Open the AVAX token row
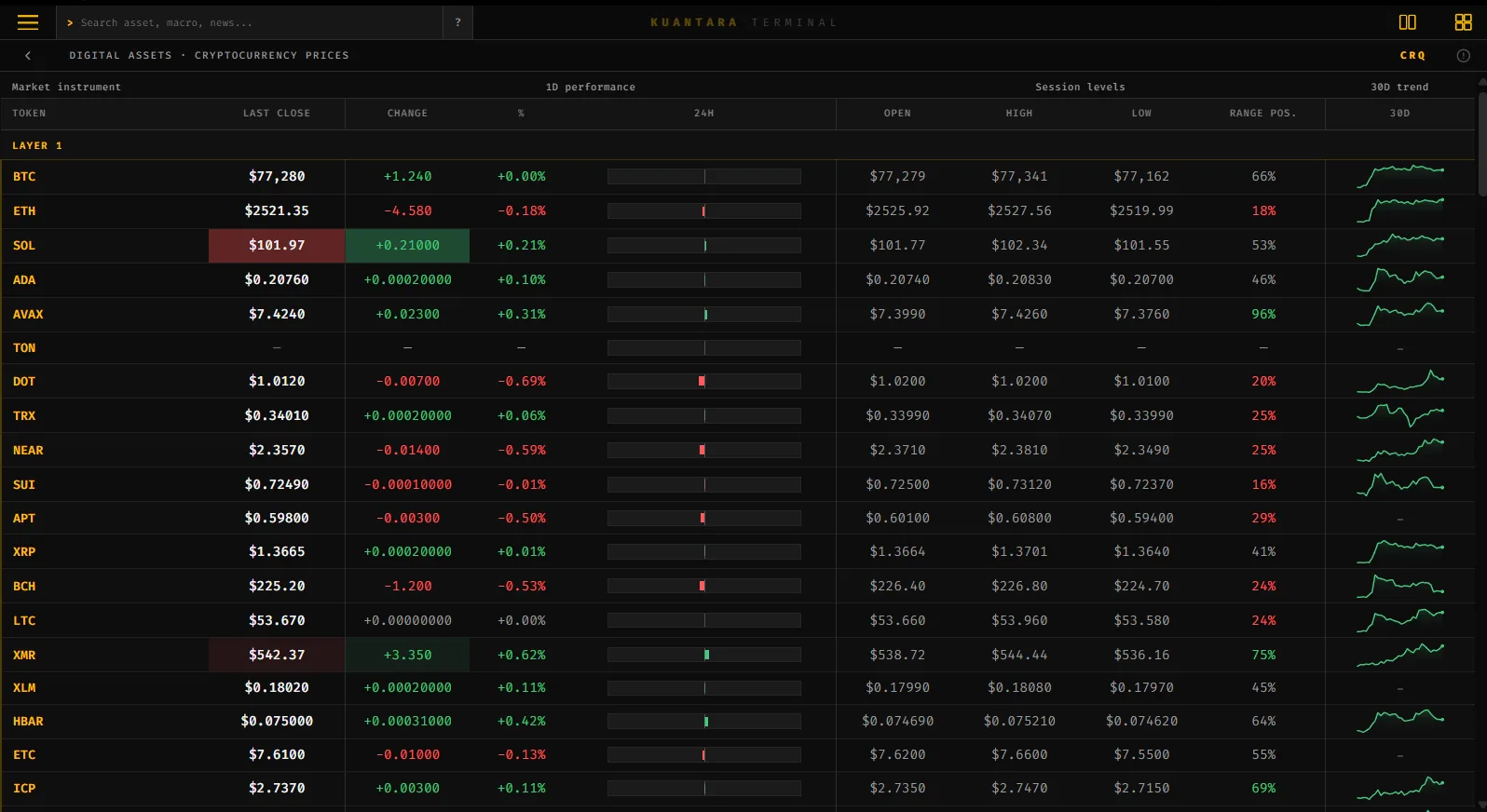Image resolution: width=1487 pixels, height=812 pixels. pyautogui.click(x=737, y=315)
